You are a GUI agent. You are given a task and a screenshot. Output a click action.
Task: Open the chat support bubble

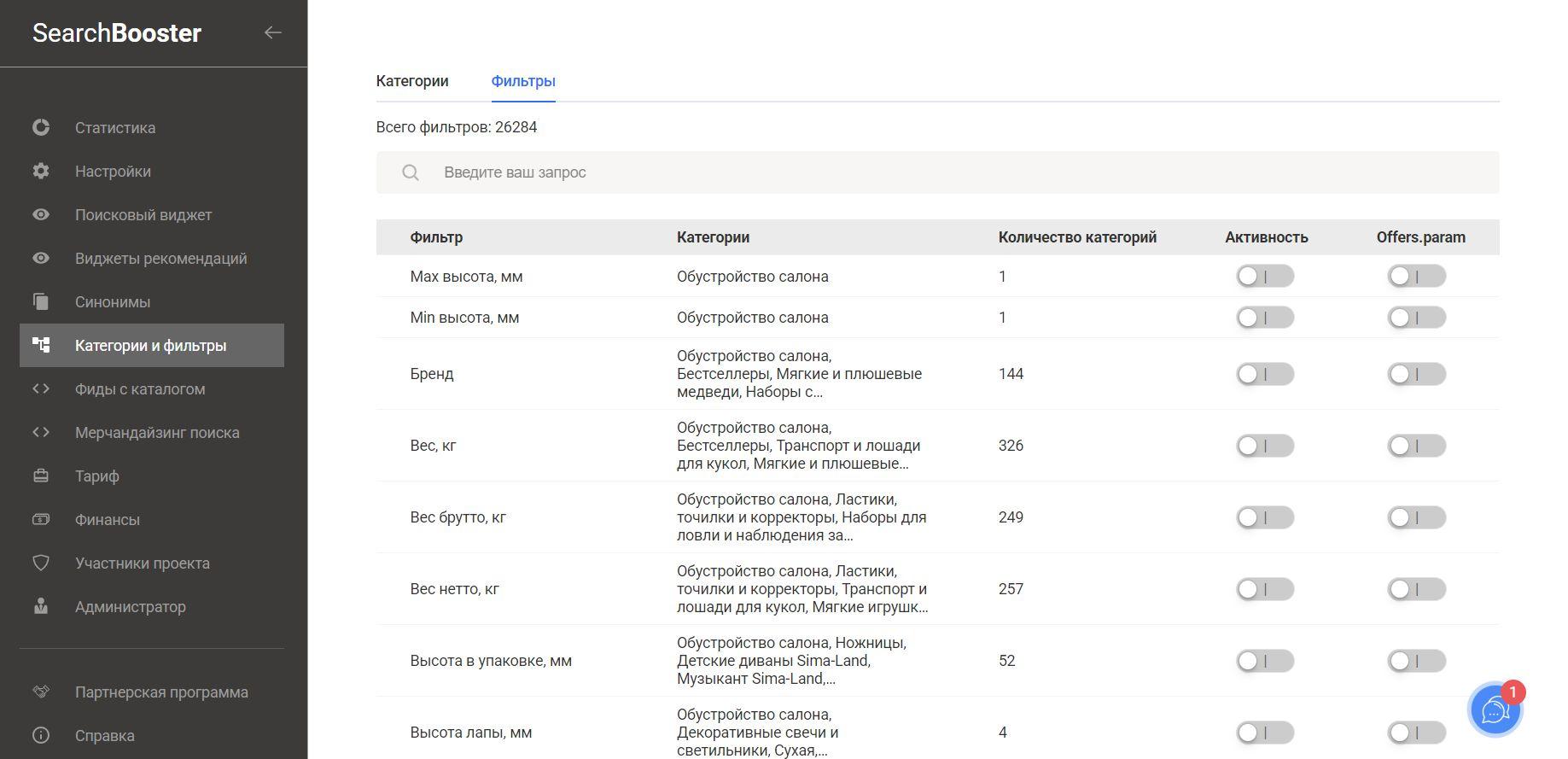tap(1495, 709)
